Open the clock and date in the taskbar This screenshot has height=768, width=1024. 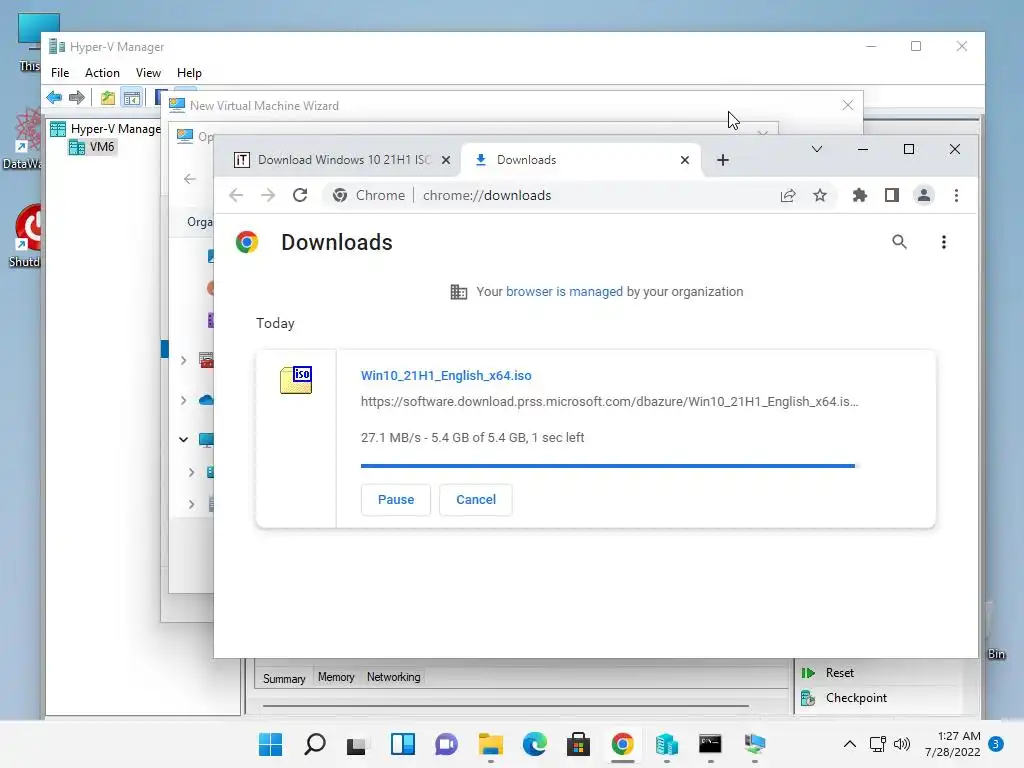pyautogui.click(x=952, y=744)
